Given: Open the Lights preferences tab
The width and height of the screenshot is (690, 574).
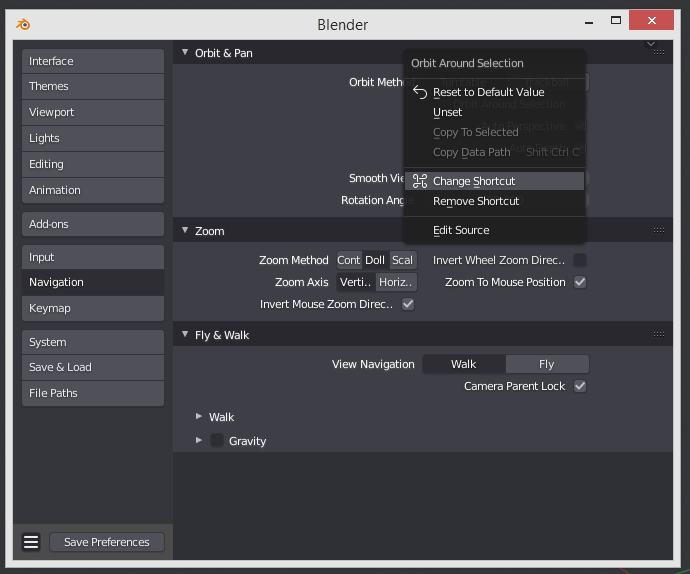Looking at the screenshot, I should coord(93,138).
